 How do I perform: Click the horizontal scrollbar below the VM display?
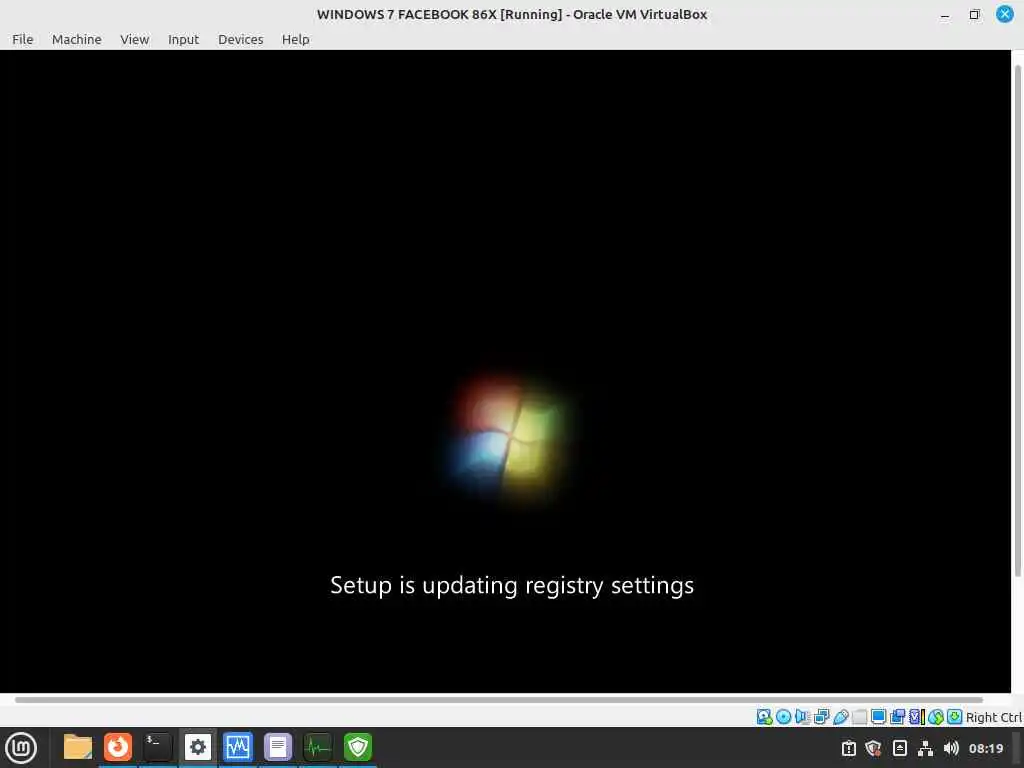click(499, 699)
